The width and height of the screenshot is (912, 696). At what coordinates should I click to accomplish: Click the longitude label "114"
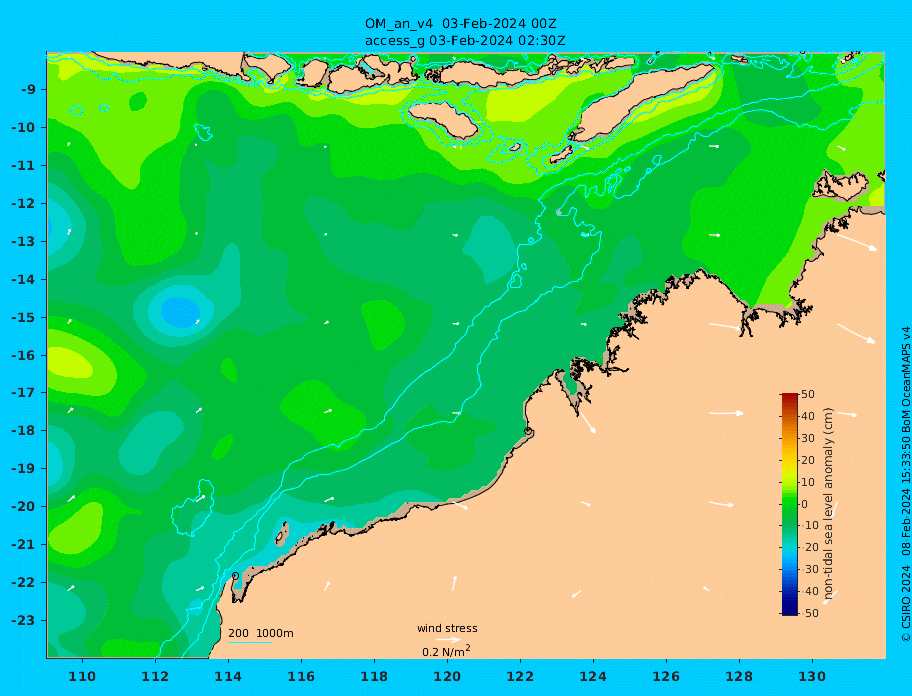[x=228, y=677]
